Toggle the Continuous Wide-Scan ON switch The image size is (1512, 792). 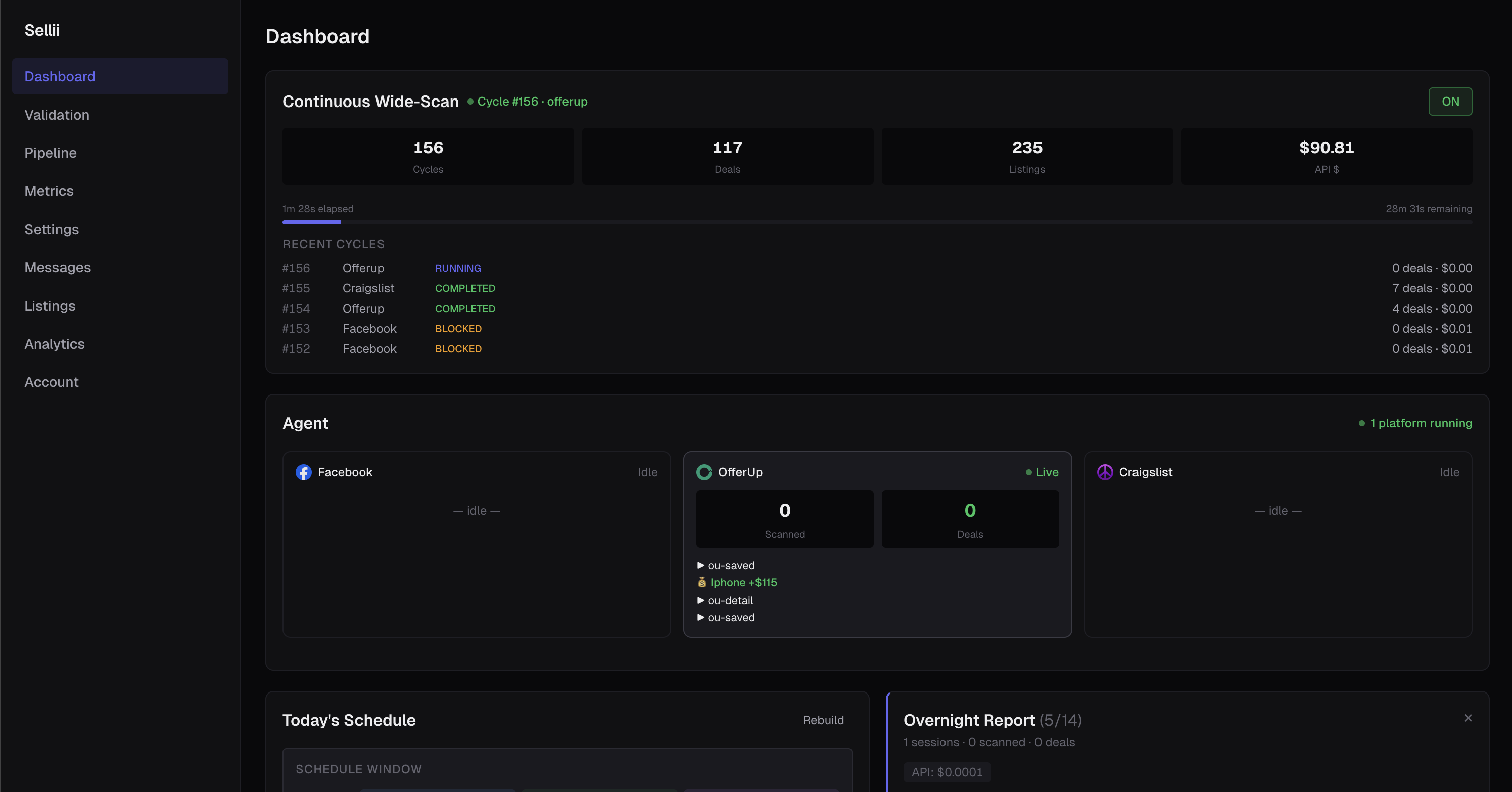[1450, 102]
